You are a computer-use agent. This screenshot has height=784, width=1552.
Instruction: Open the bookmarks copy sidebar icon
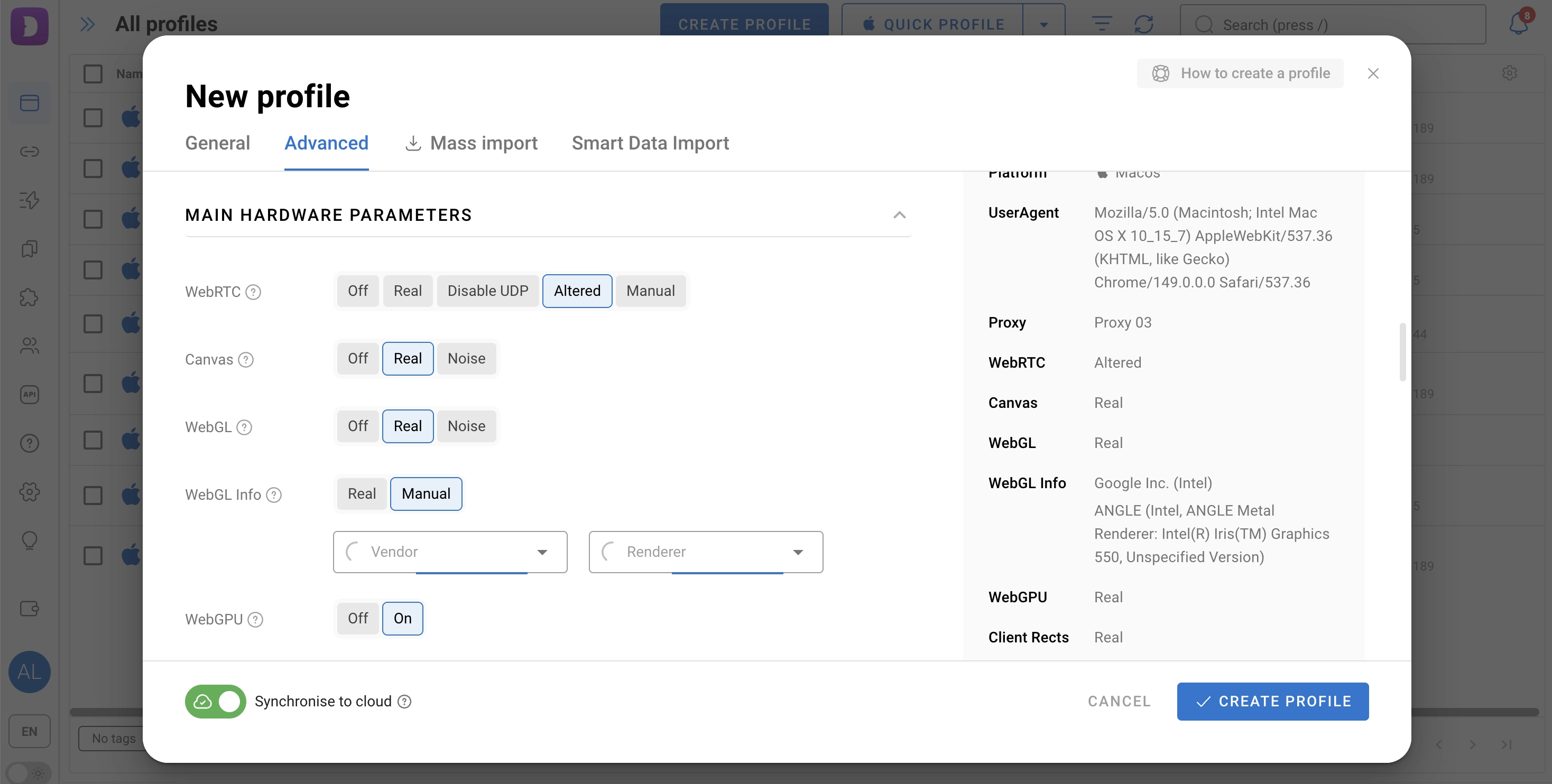[29, 249]
